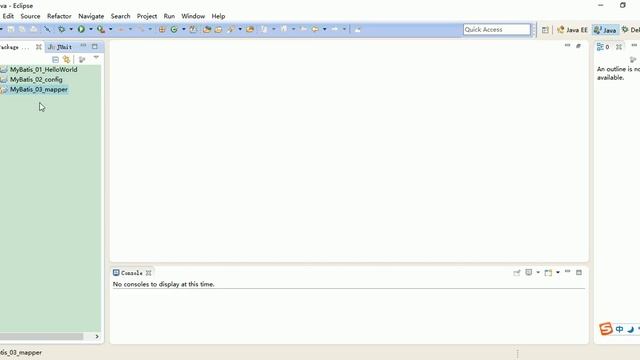Click the Open Task toolbar icon
Image resolution: width=640 pixels, height=360 pixels.
pos(218,29)
